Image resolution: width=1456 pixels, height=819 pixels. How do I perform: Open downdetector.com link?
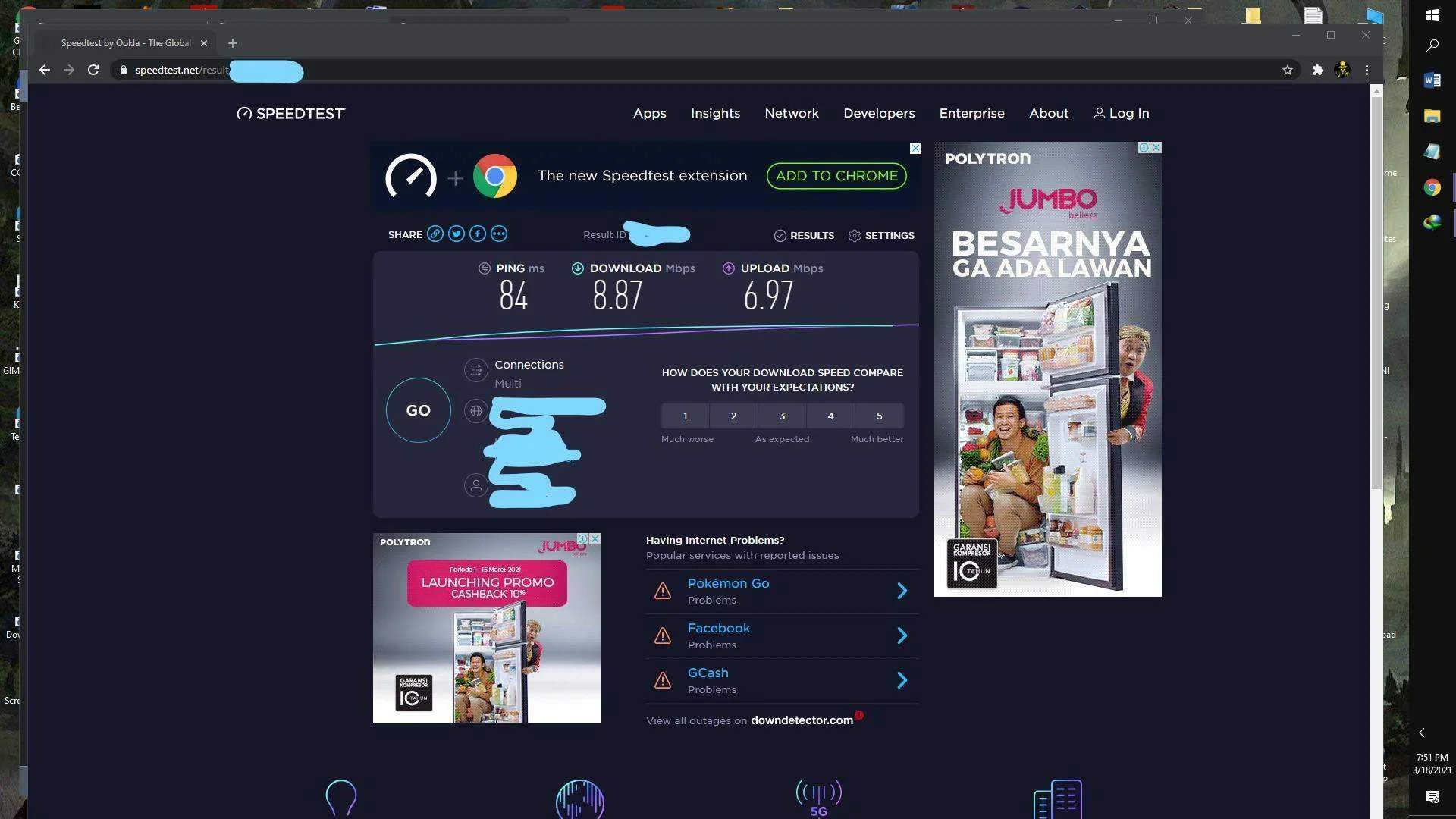pyautogui.click(x=802, y=720)
